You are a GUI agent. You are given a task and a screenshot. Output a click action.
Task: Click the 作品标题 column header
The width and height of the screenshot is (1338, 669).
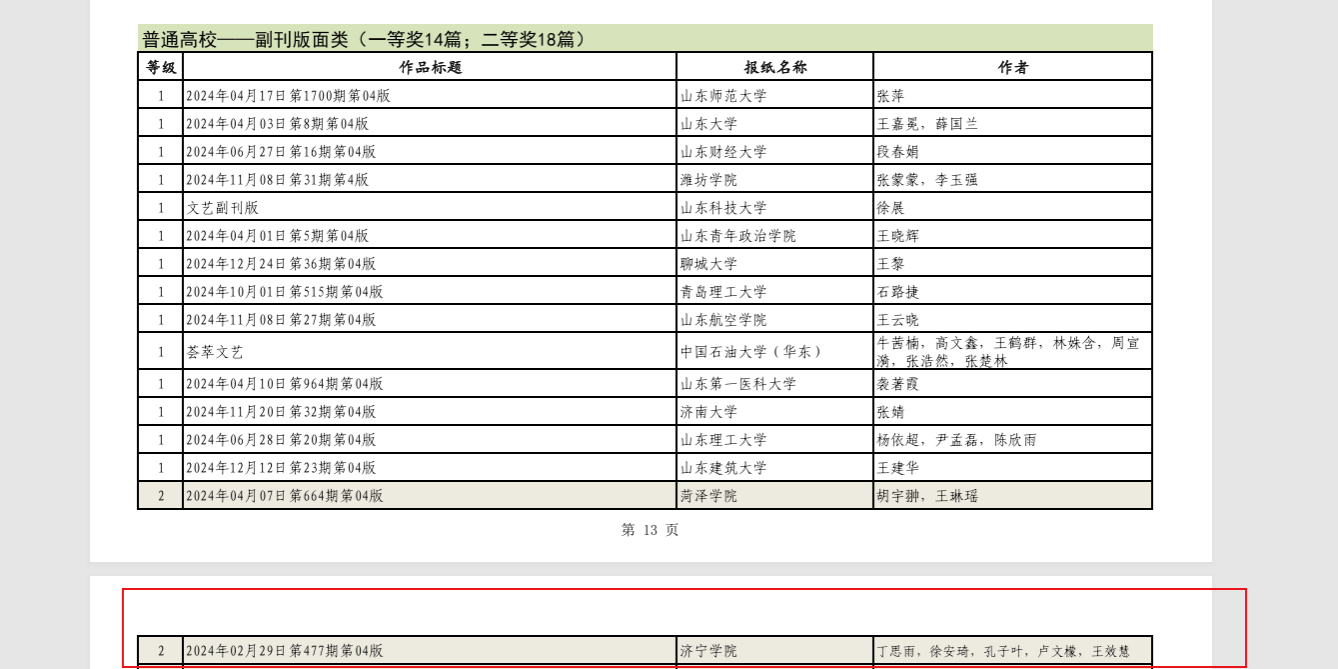[x=430, y=67]
